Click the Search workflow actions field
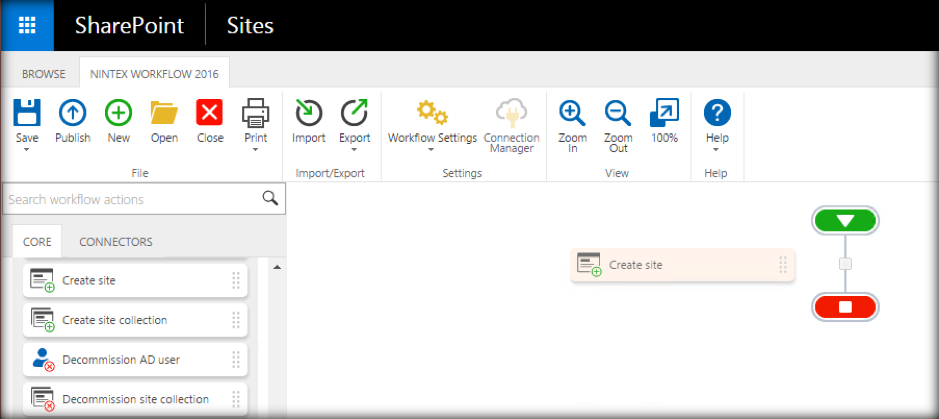939x419 pixels. click(x=132, y=199)
